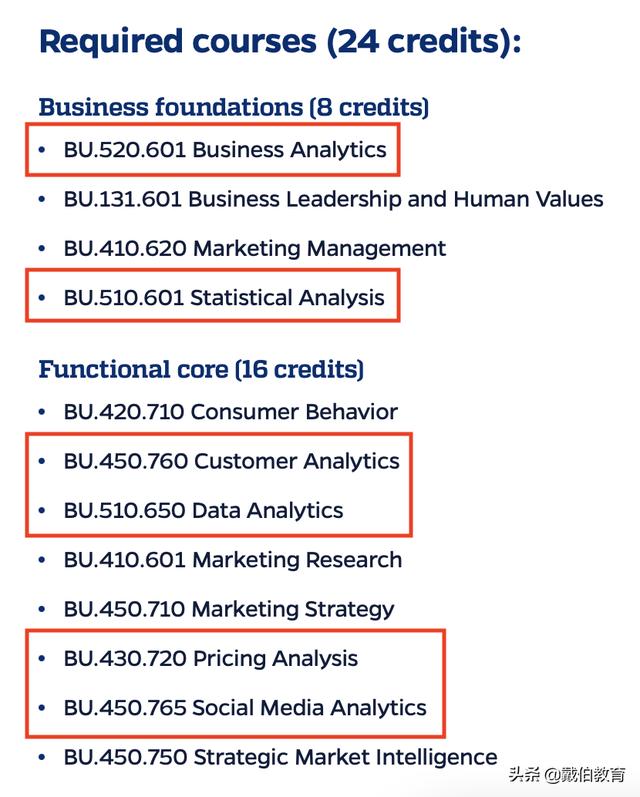
Task: Click the bullet before Pricing Analysis
Action: (x=42, y=659)
